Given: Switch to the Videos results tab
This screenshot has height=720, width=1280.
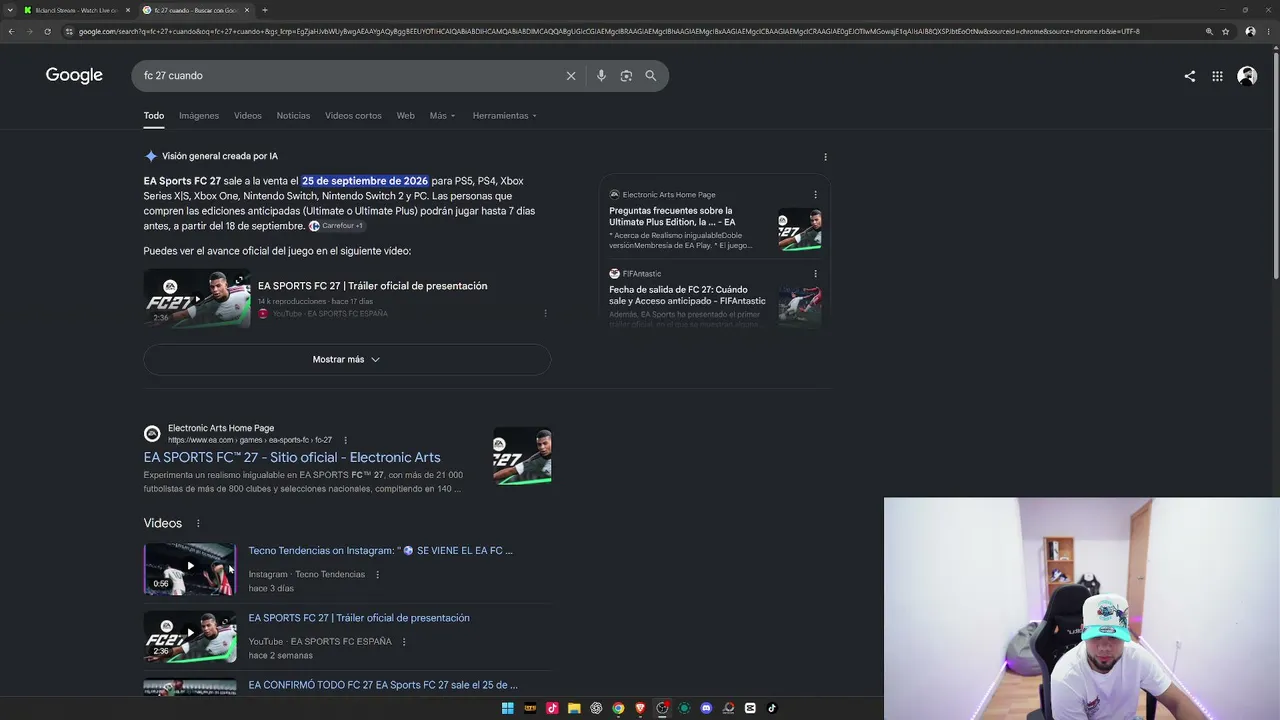Looking at the screenshot, I should [x=248, y=116].
